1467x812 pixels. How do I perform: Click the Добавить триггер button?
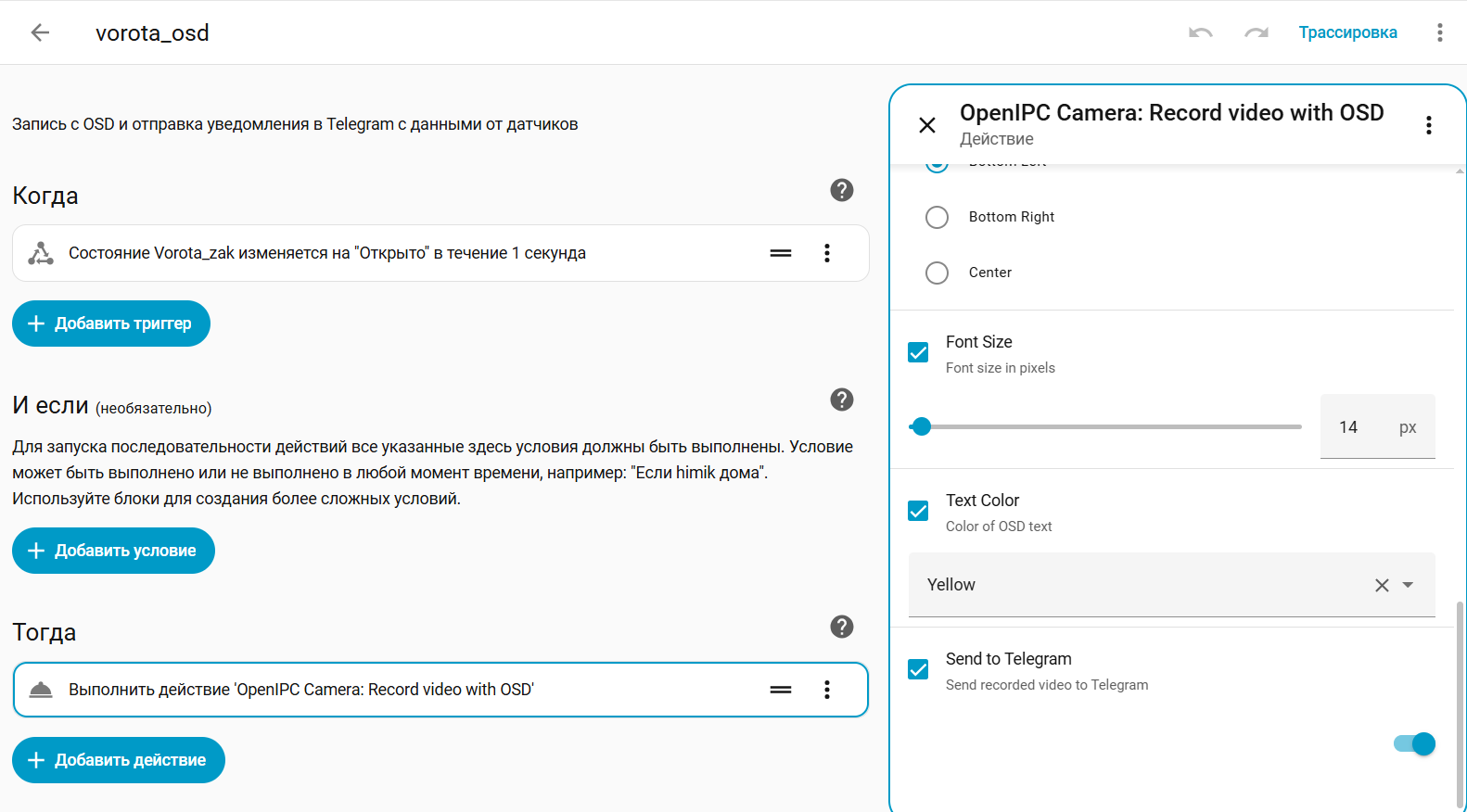pos(111,324)
